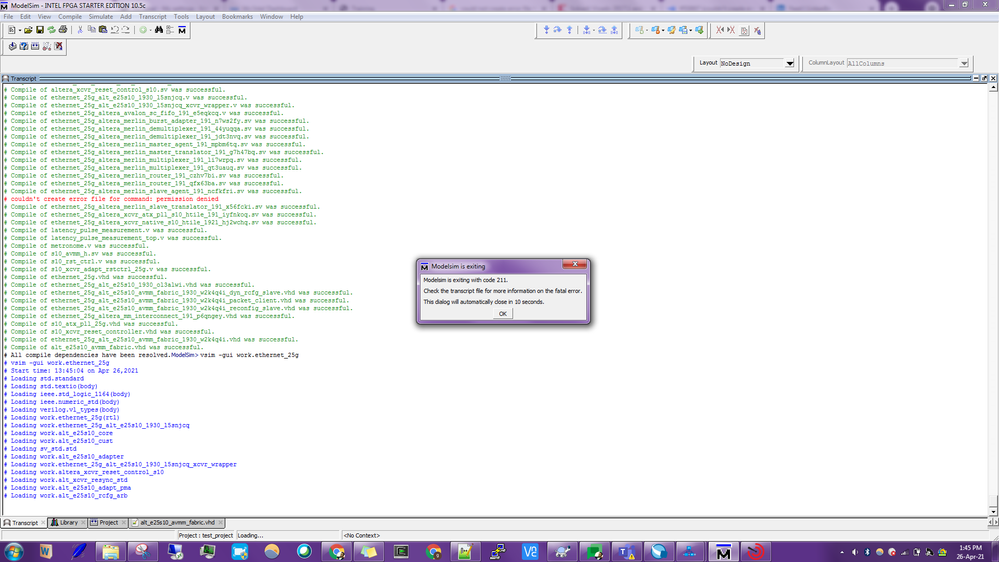Click the Cut scissors icon
Screen dimensions: 999x562
coord(80,30)
